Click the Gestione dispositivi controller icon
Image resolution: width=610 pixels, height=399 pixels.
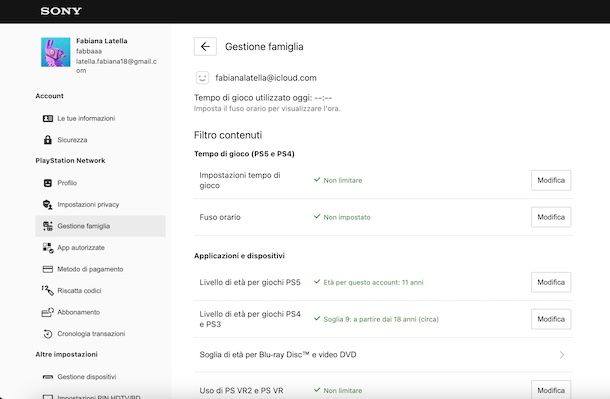[48, 377]
